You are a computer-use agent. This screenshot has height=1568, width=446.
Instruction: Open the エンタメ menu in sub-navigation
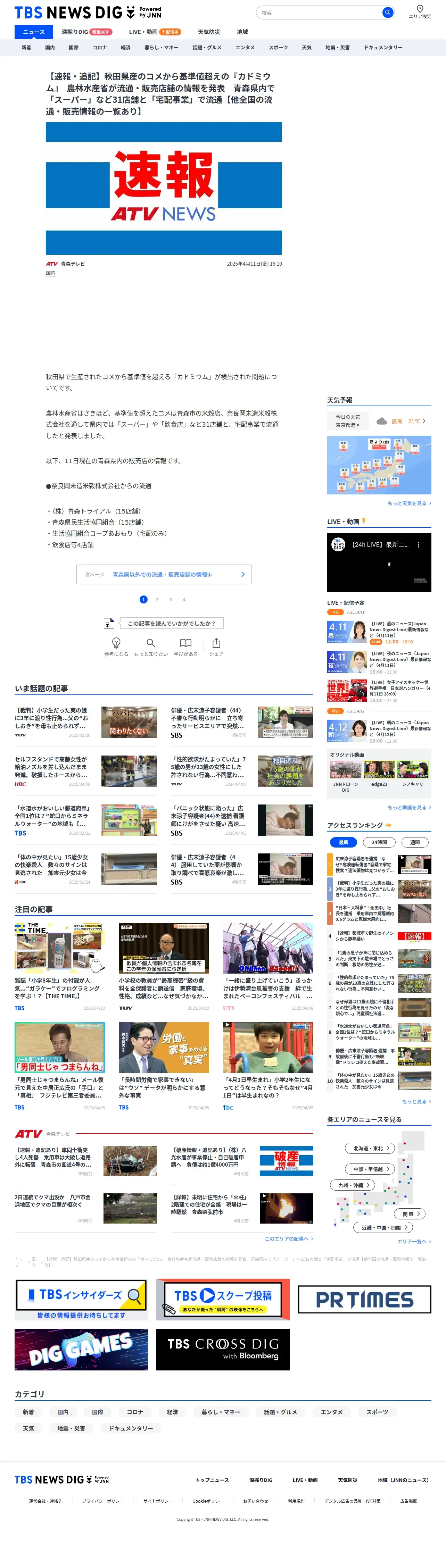245,48
